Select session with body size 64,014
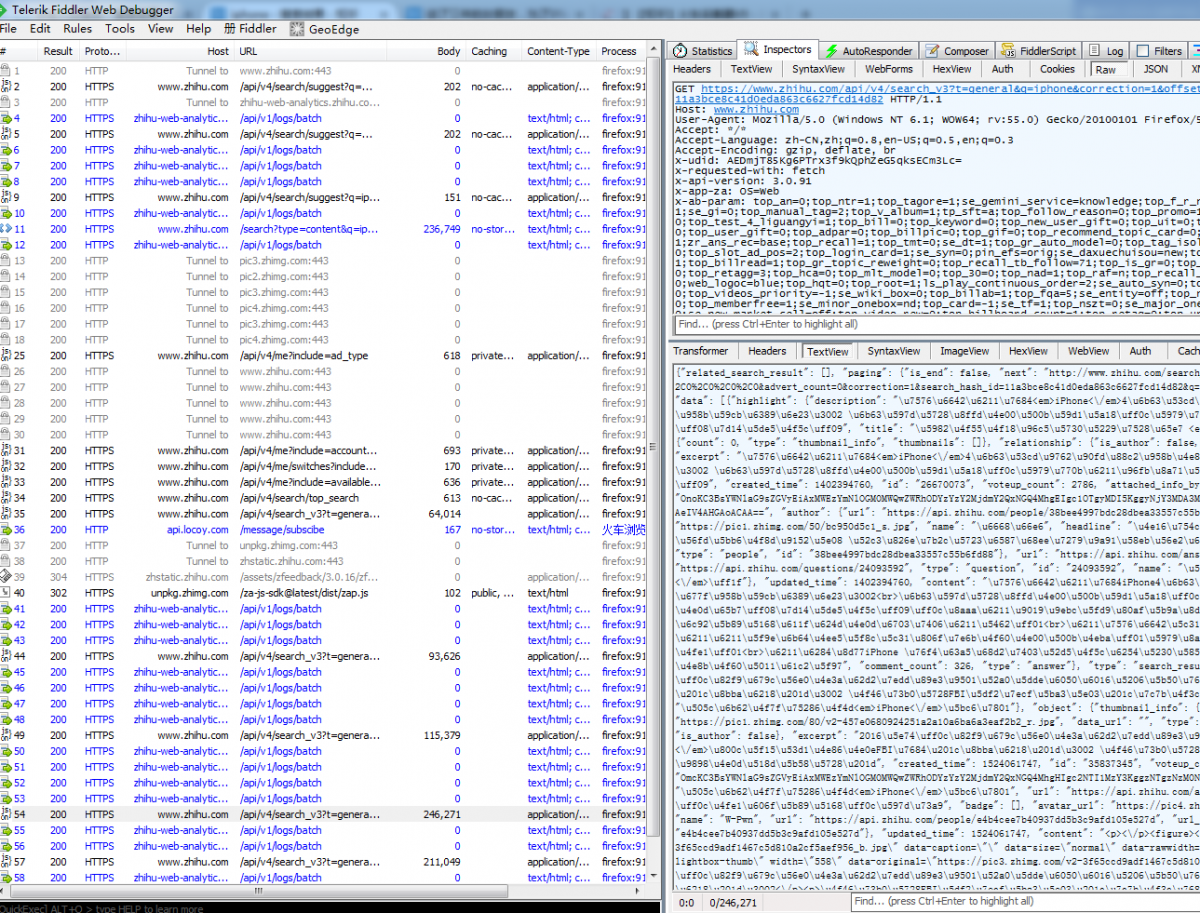 point(324,514)
